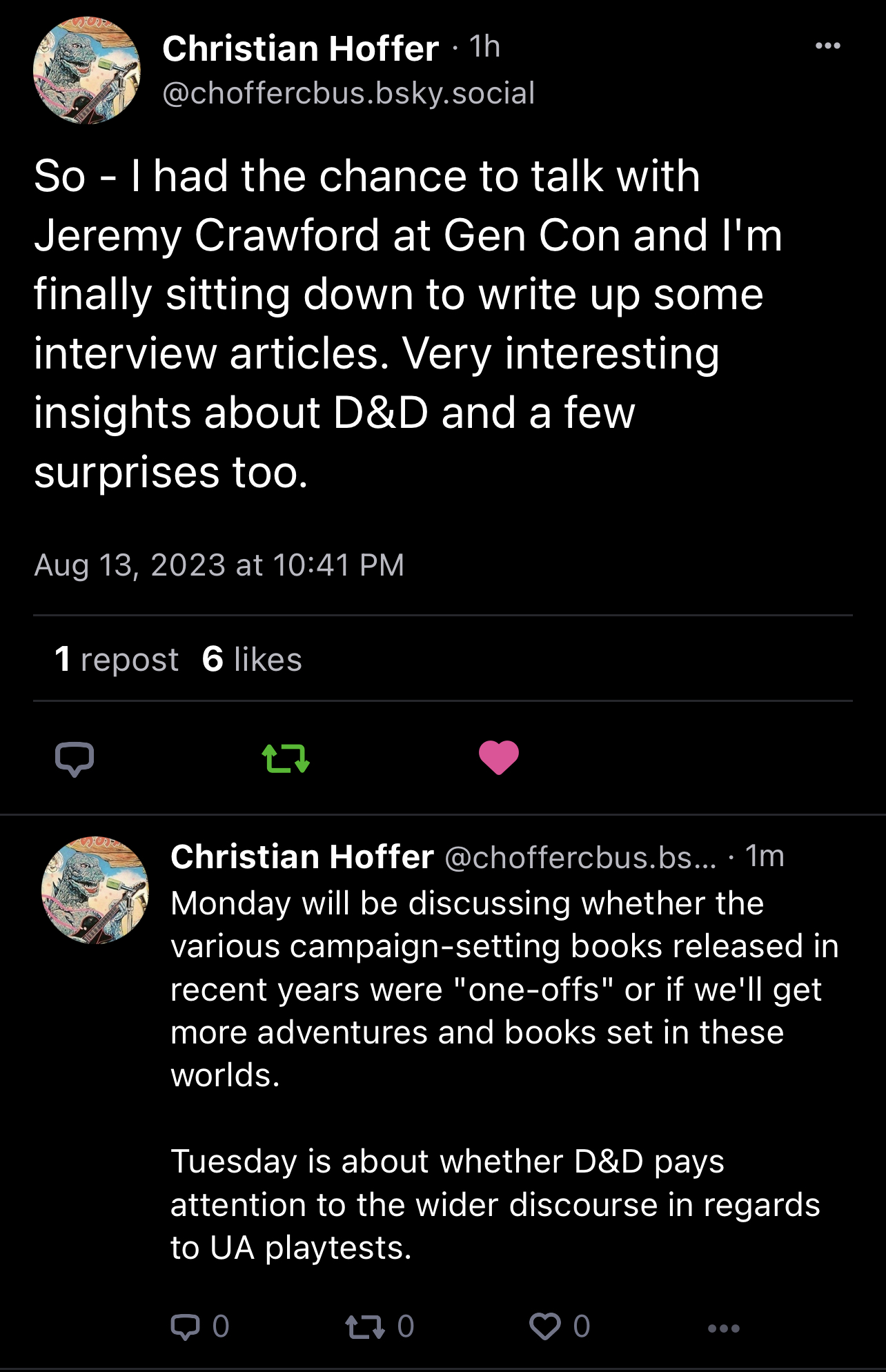Open Christian Hoffer's avatar on main post

tap(87, 70)
